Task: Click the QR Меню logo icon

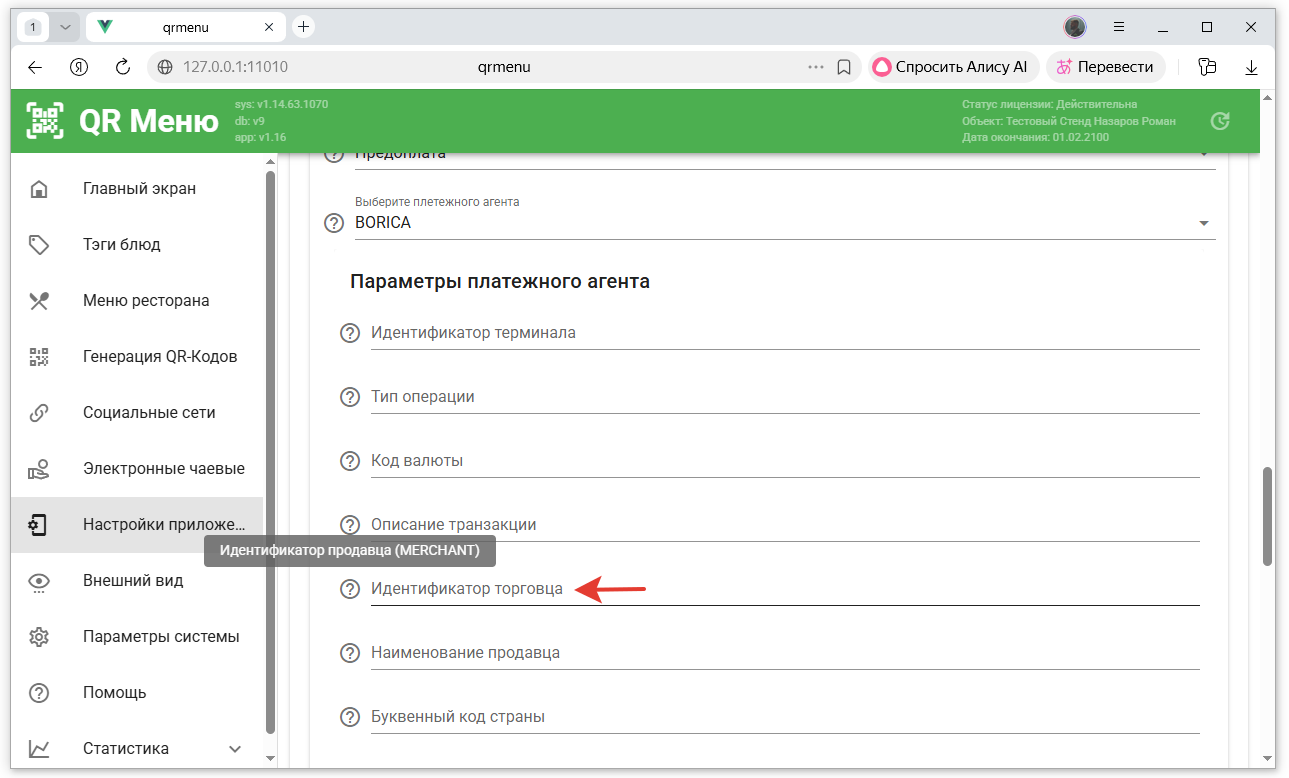Action: (45, 121)
